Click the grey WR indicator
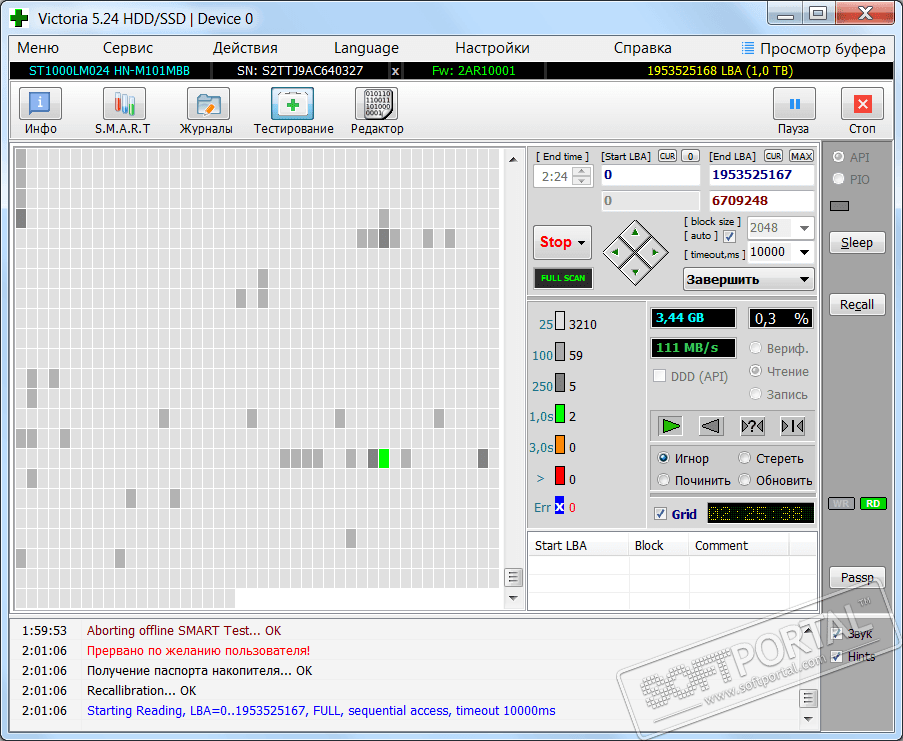 coord(841,503)
